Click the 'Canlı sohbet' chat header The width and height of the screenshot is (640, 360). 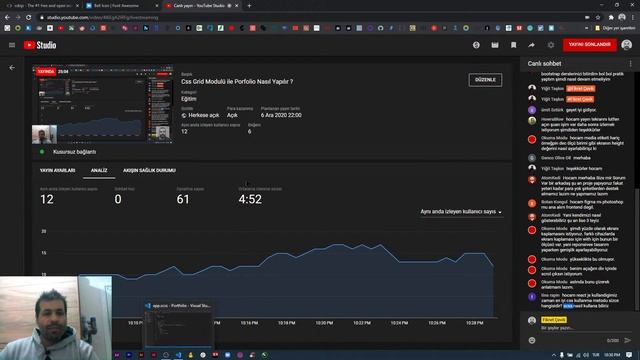544,64
